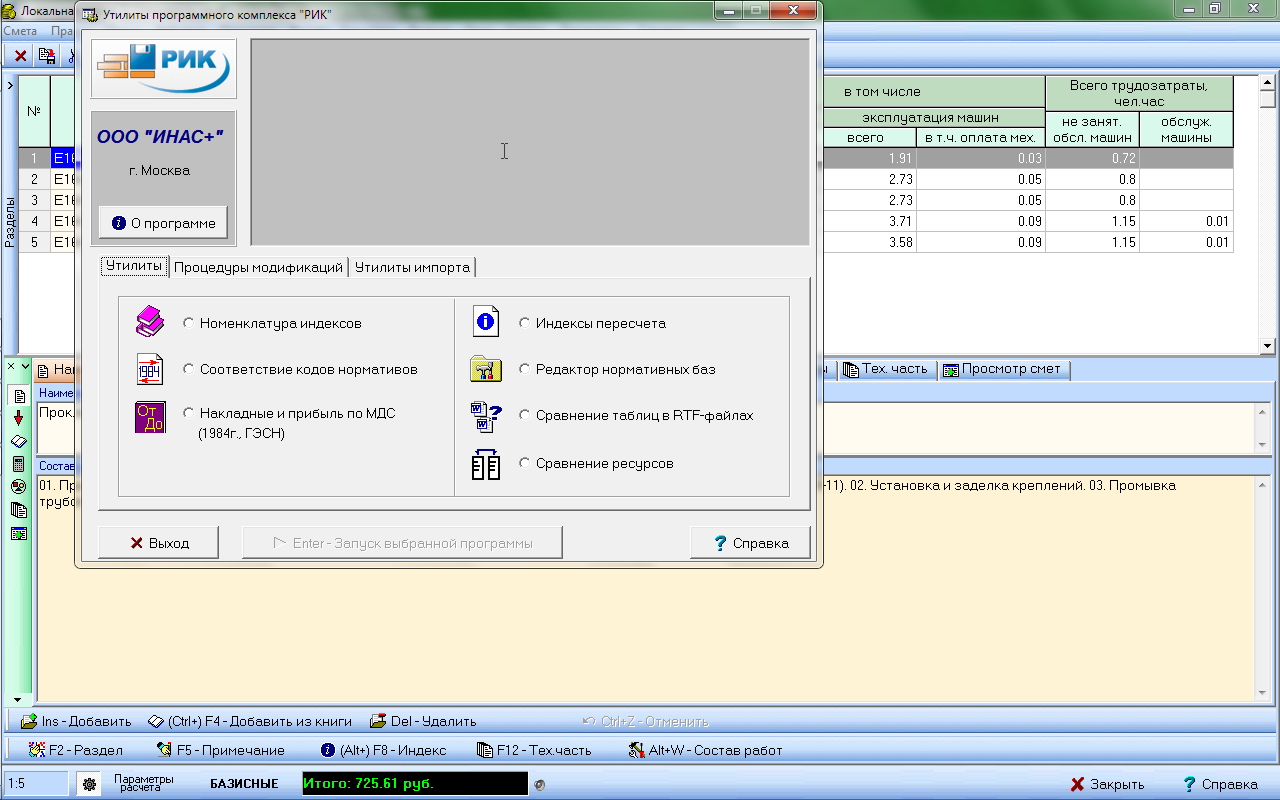Click the Ins - Добавить button
The image size is (1280, 800).
coord(76,721)
